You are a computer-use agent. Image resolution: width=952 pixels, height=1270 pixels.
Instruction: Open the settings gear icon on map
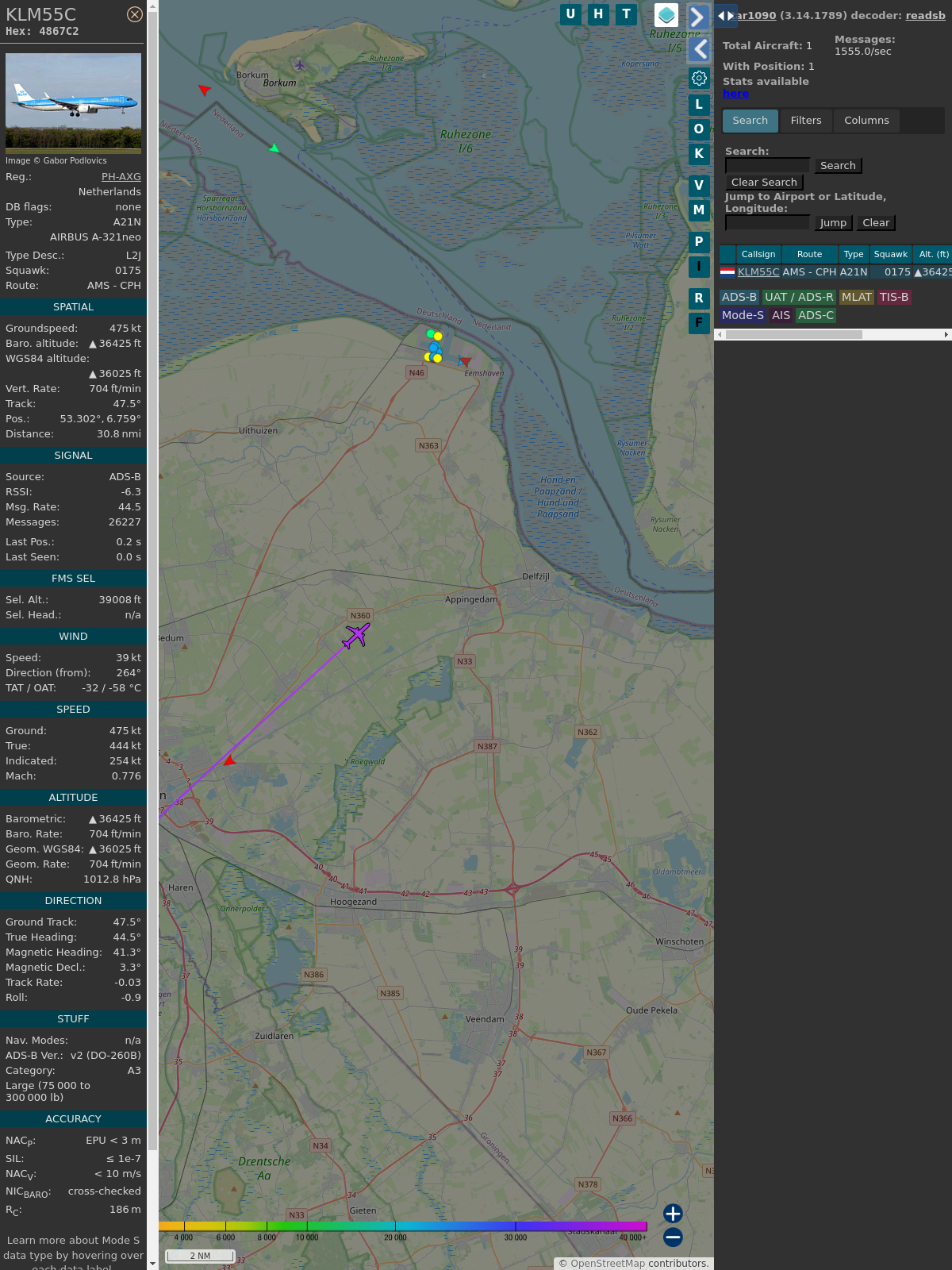click(x=699, y=78)
